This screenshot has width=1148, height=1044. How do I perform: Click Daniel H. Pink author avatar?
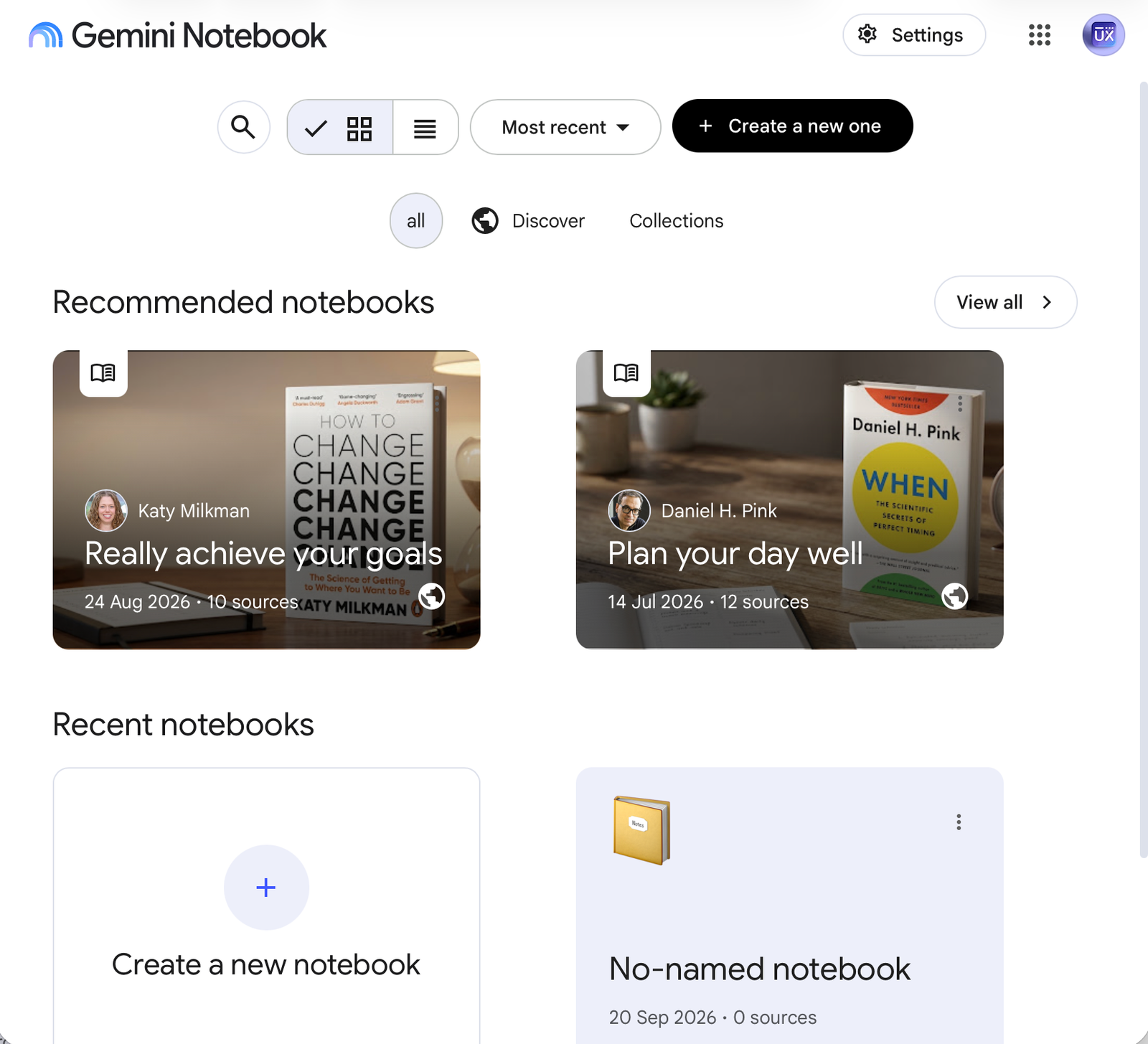[x=629, y=510]
